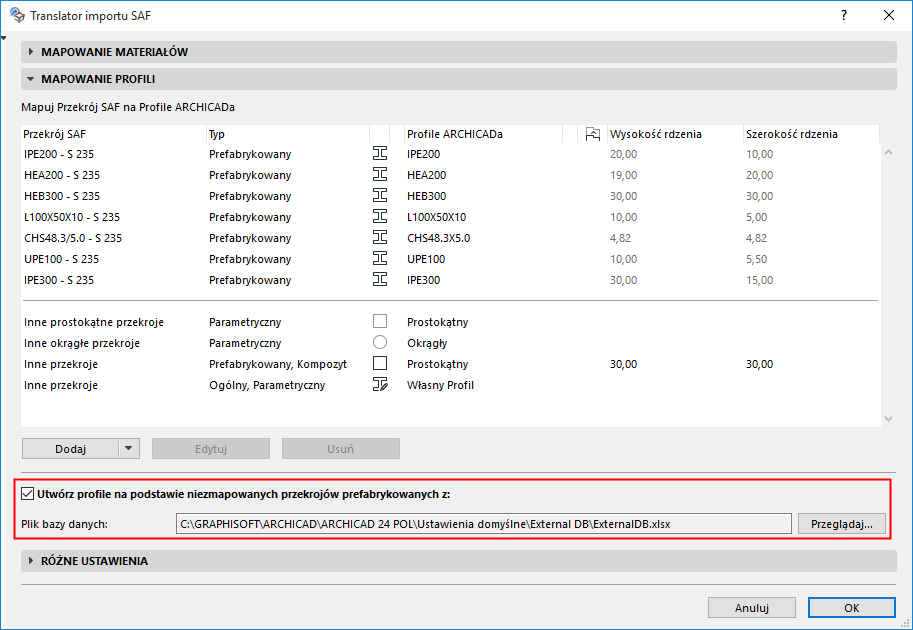Viewport: 913px width, 630px height.
Task: Select the IPE300 - S 235 row
Action: 450,279
